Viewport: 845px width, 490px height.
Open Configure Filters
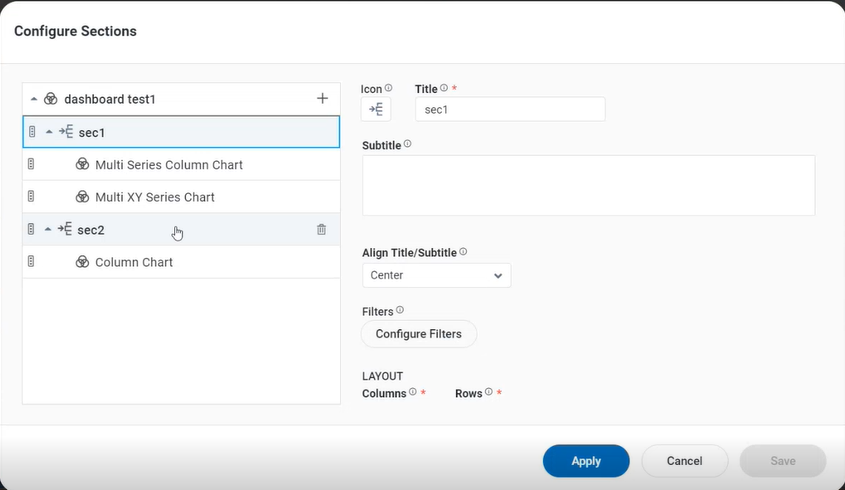(x=418, y=334)
